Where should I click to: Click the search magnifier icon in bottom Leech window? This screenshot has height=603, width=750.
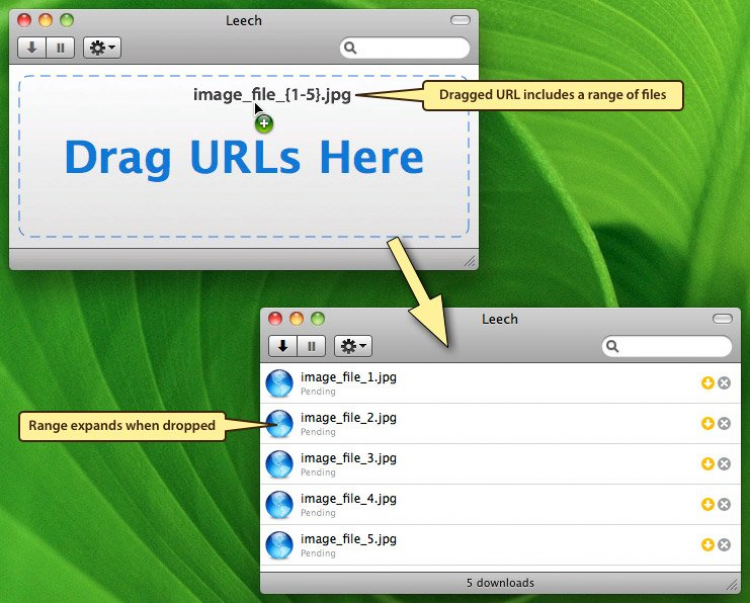point(612,346)
